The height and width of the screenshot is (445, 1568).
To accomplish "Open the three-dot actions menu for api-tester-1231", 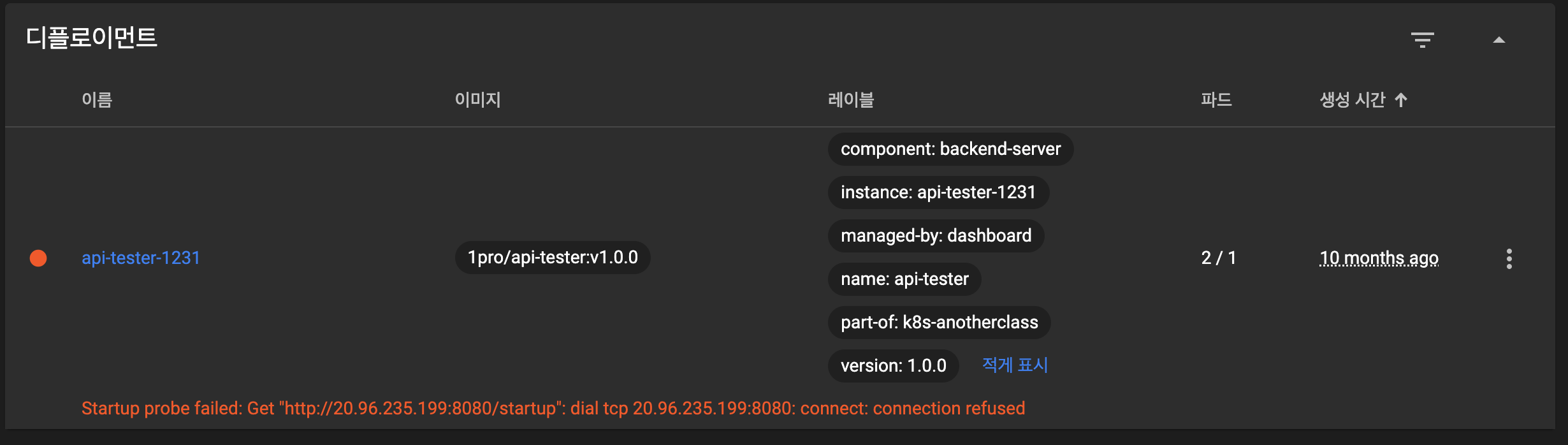I will [x=1509, y=258].
